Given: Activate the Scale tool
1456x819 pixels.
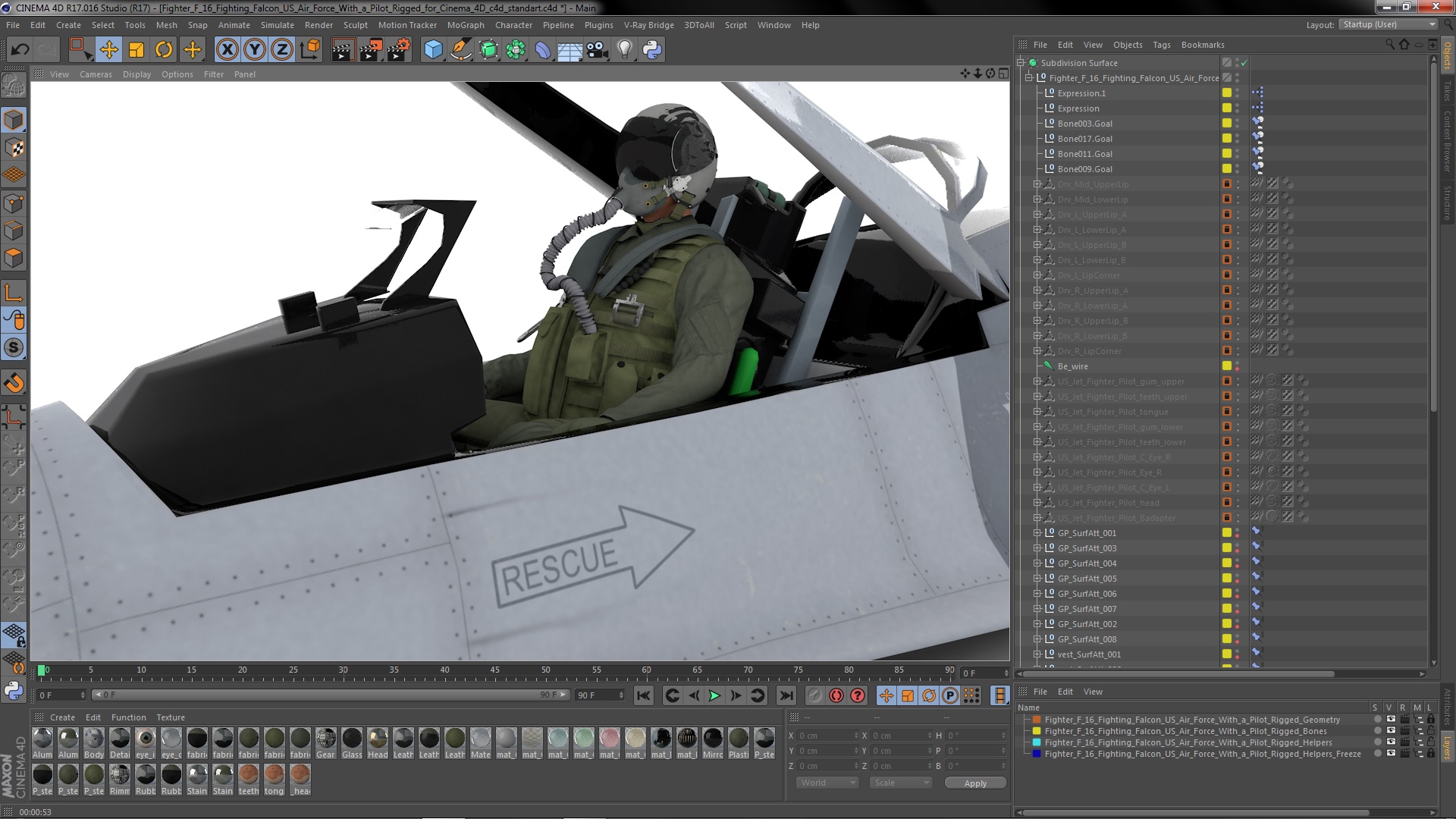Looking at the screenshot, I should click(136, 50).
